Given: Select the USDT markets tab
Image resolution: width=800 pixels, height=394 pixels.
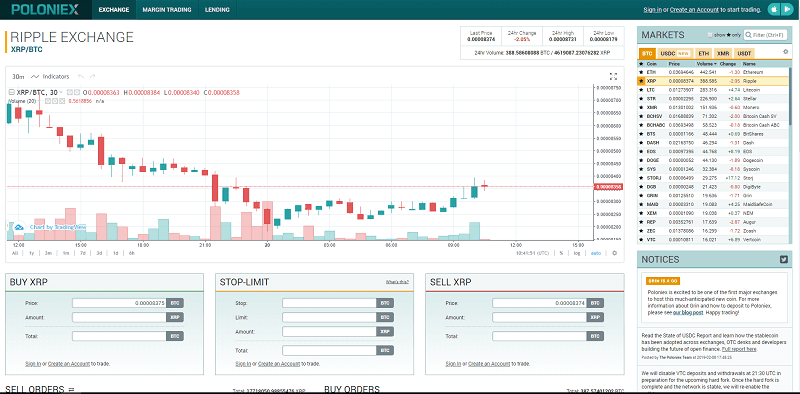Looking at the screenshot, I should [x=744, y=53].
